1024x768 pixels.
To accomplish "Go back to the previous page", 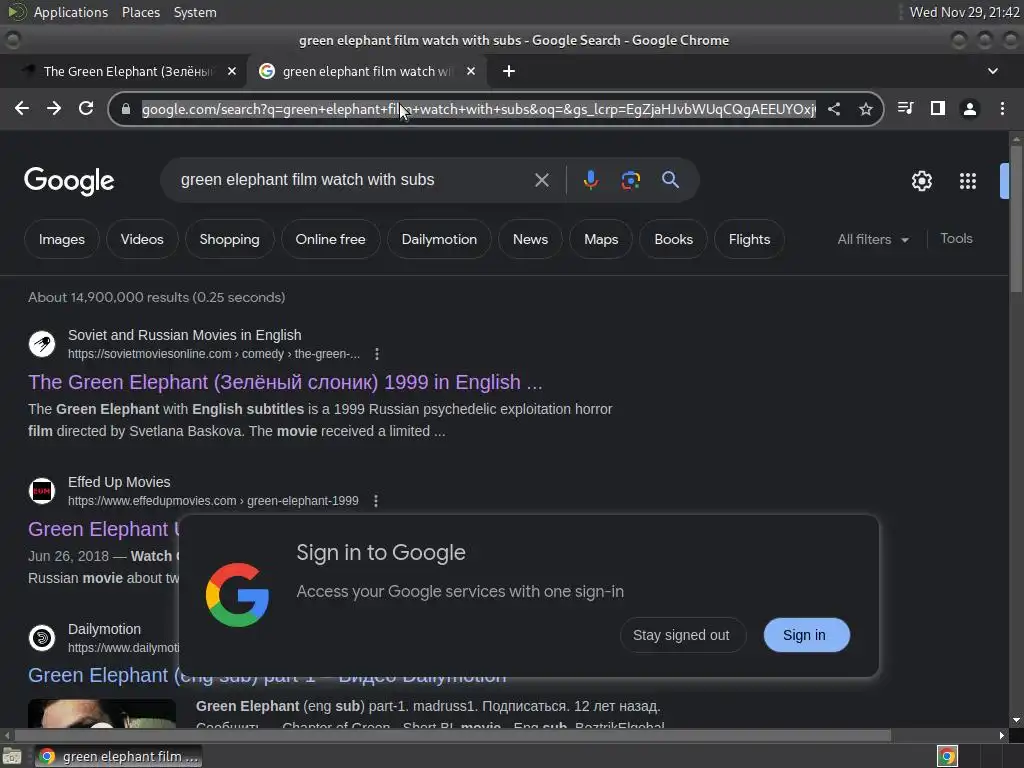I will point(22,108).
